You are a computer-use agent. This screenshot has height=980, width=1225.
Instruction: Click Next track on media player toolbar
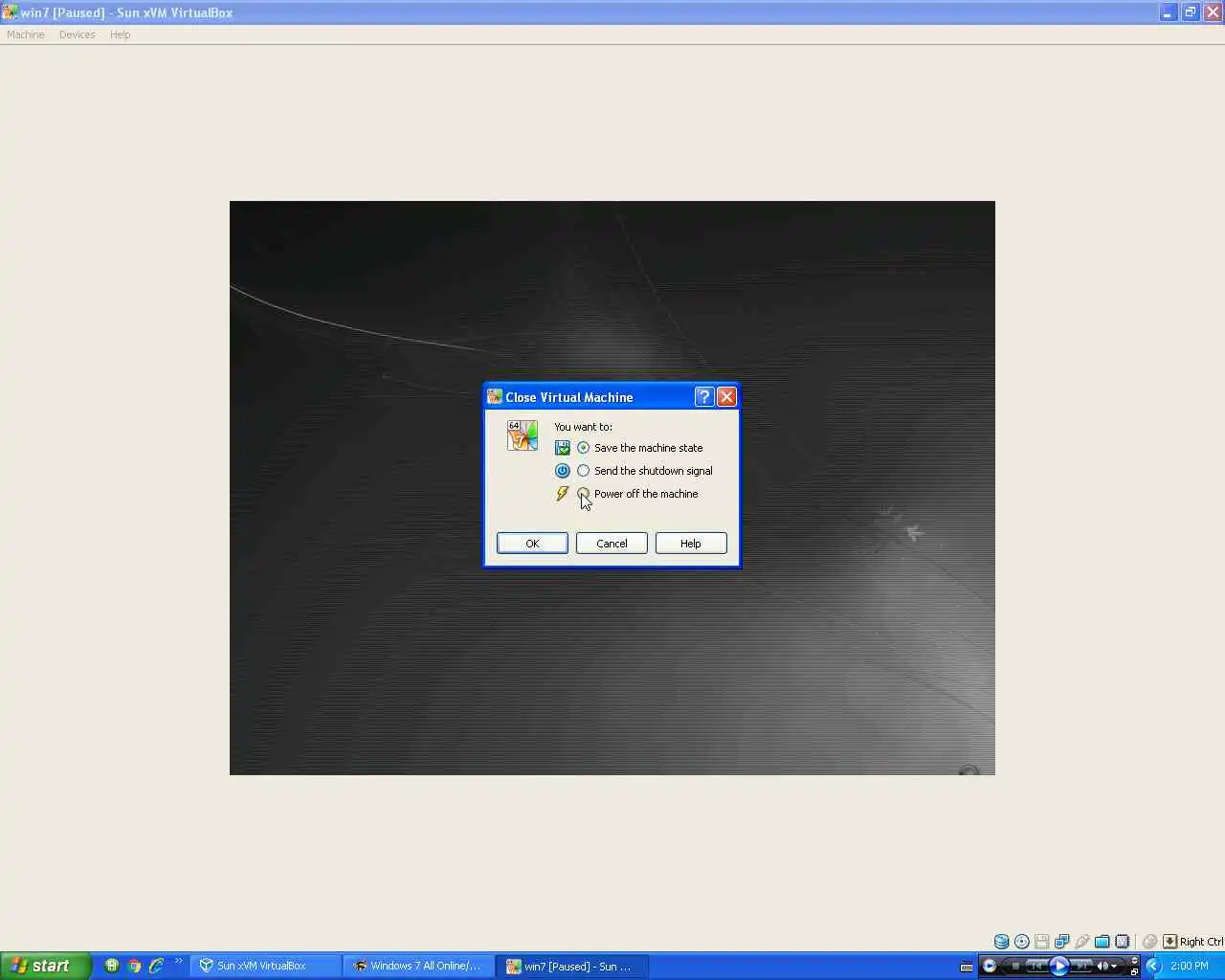[1081, 967]
